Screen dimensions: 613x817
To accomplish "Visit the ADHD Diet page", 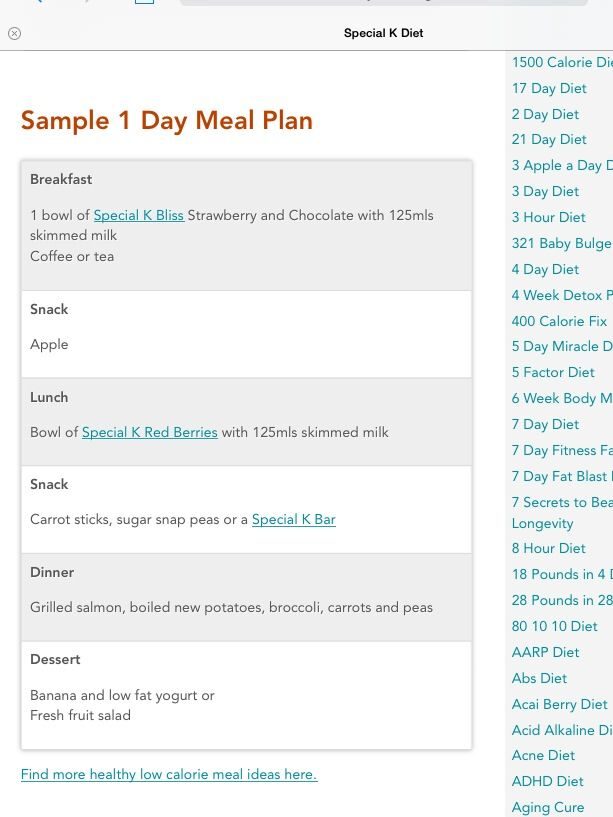I will click(x=547, y=781).
